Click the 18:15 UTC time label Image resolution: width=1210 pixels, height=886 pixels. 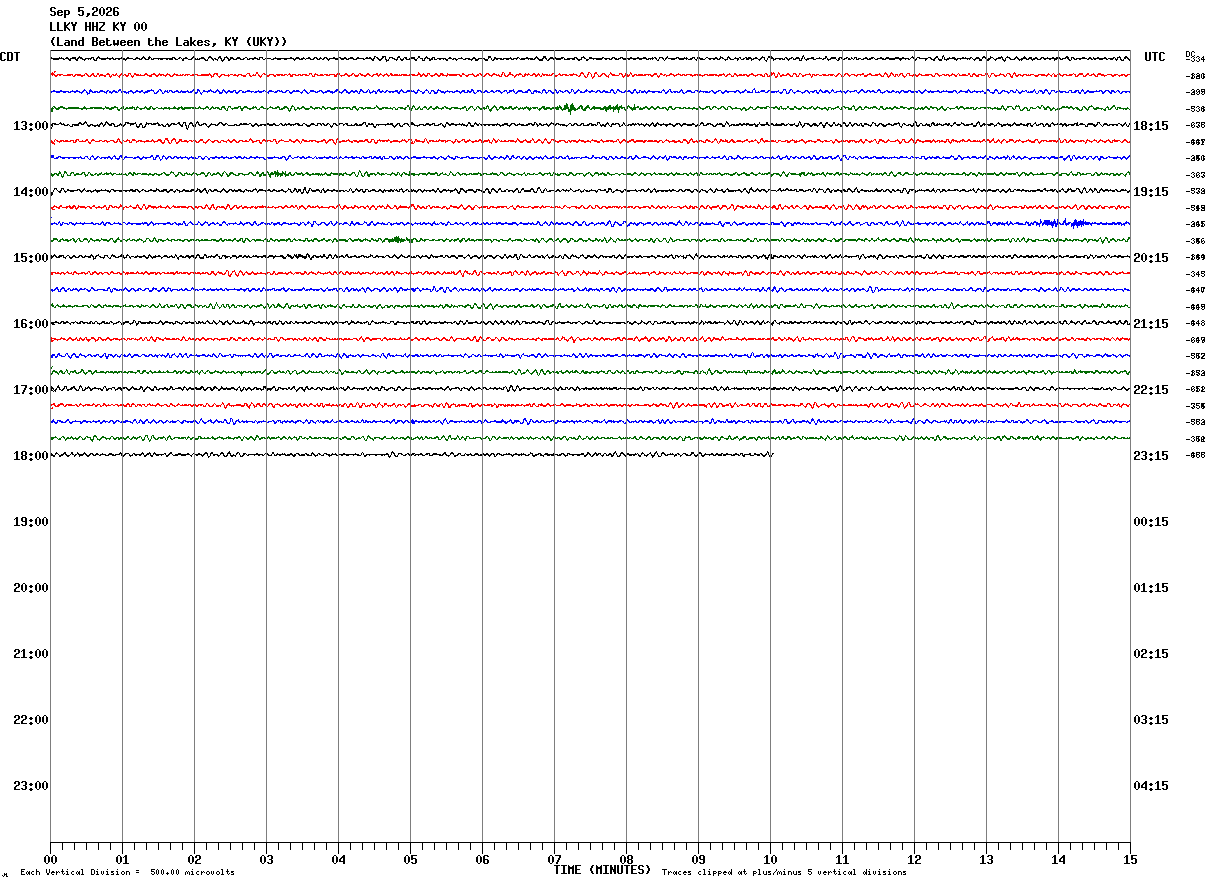coord(1151,126)
